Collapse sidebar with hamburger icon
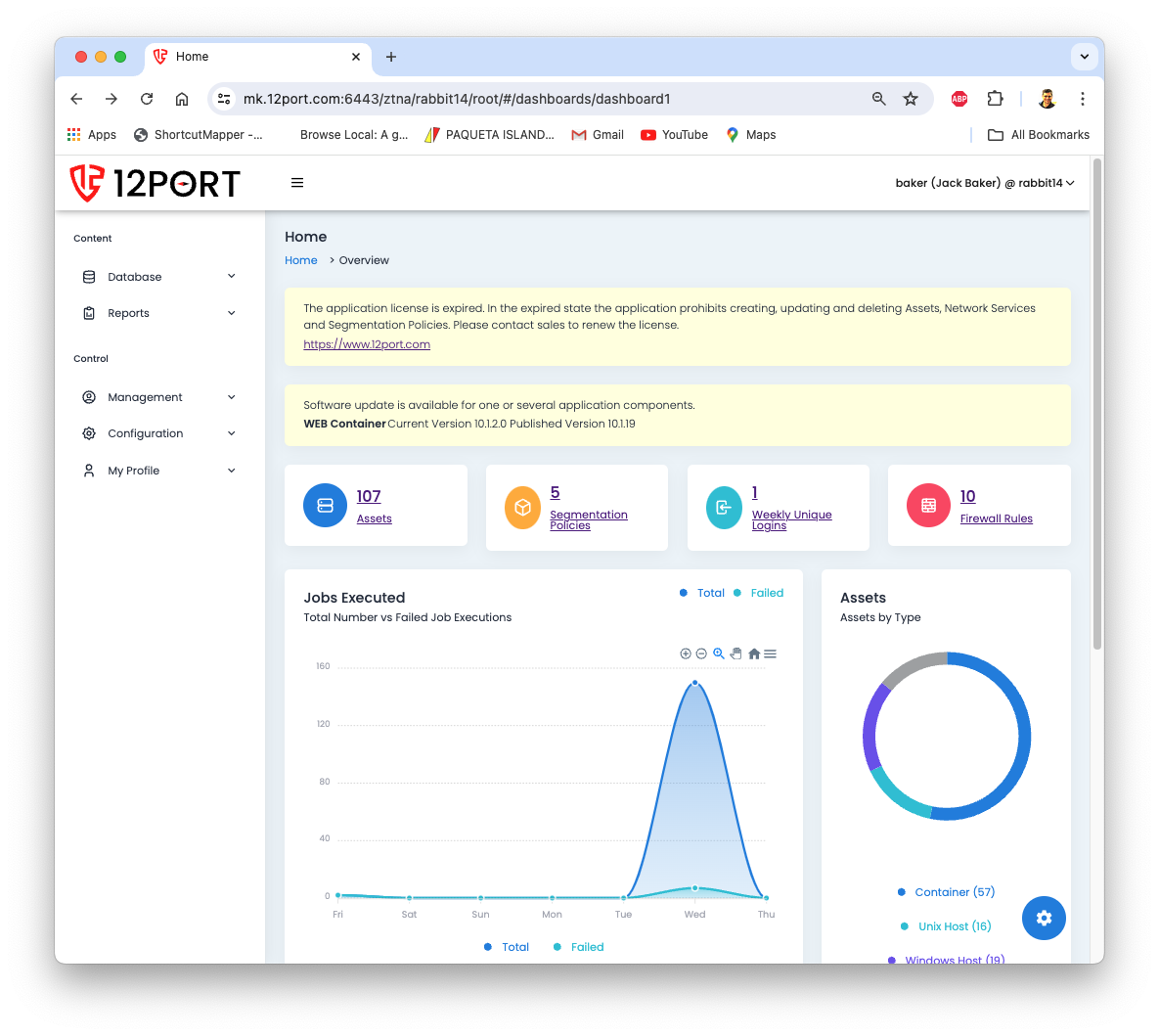Screen dimensions: 1159x1036 pyautogui.click(x=297, y=183)
